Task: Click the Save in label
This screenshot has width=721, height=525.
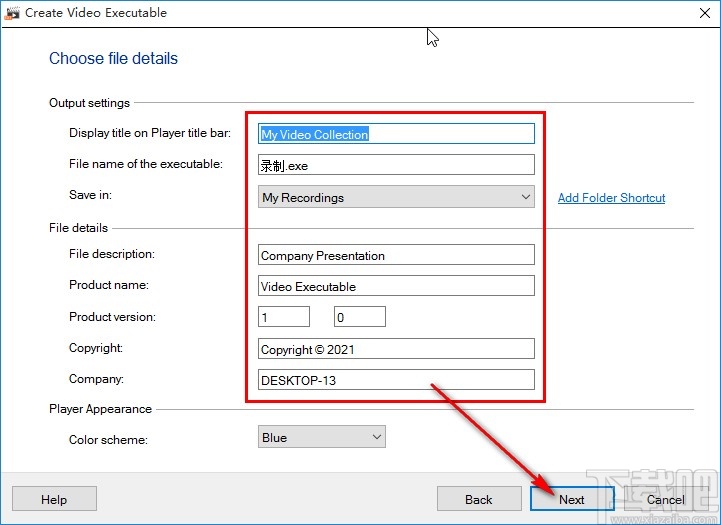Action: coord(92,195)
